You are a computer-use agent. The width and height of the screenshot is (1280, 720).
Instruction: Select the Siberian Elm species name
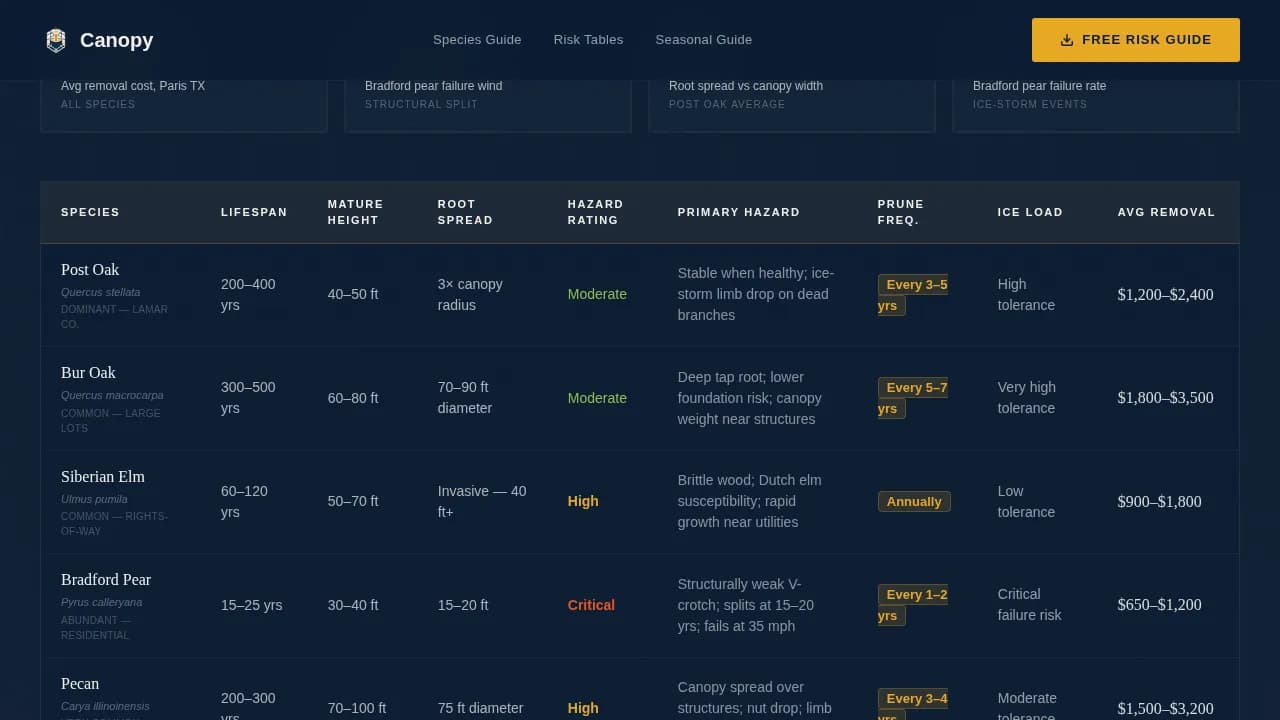103,477
